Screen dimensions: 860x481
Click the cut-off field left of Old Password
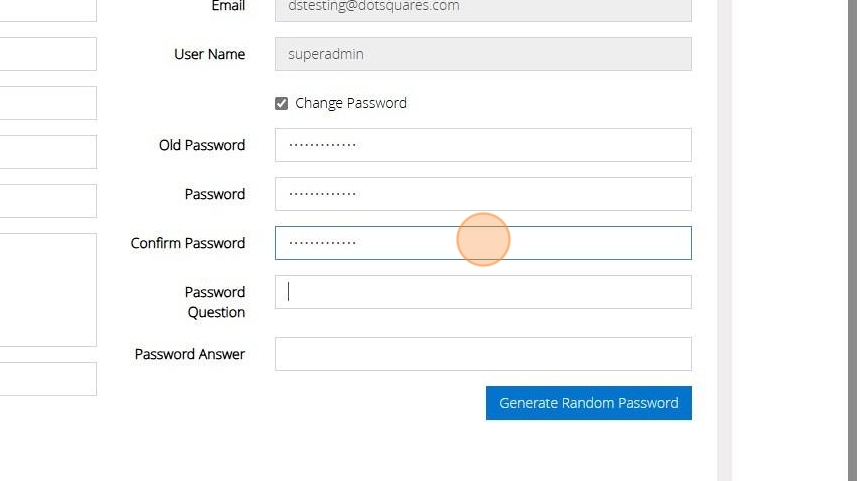48,152
